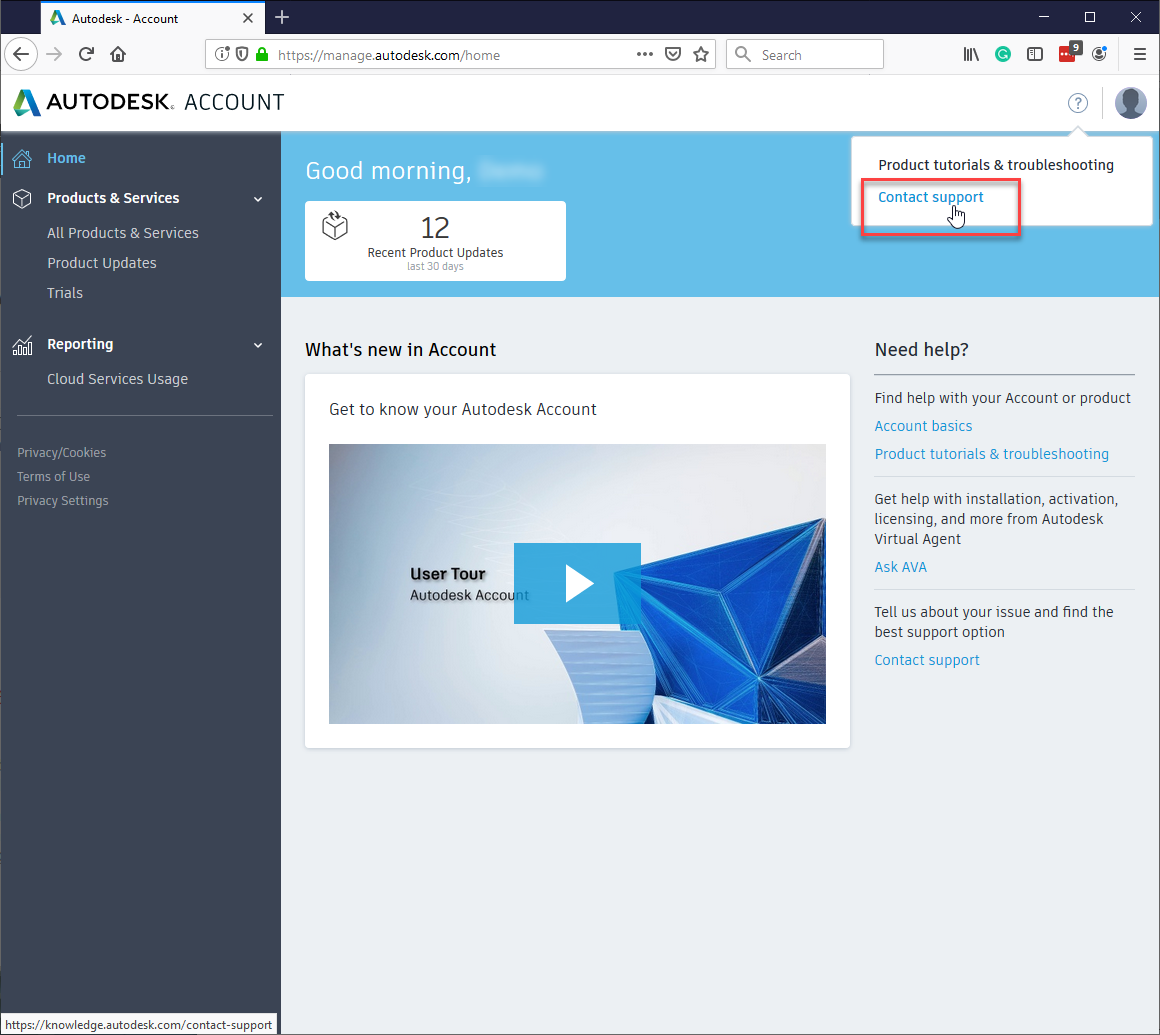Open Account basics link
The image size is (1160, 1035).
[x=923, y=426]
